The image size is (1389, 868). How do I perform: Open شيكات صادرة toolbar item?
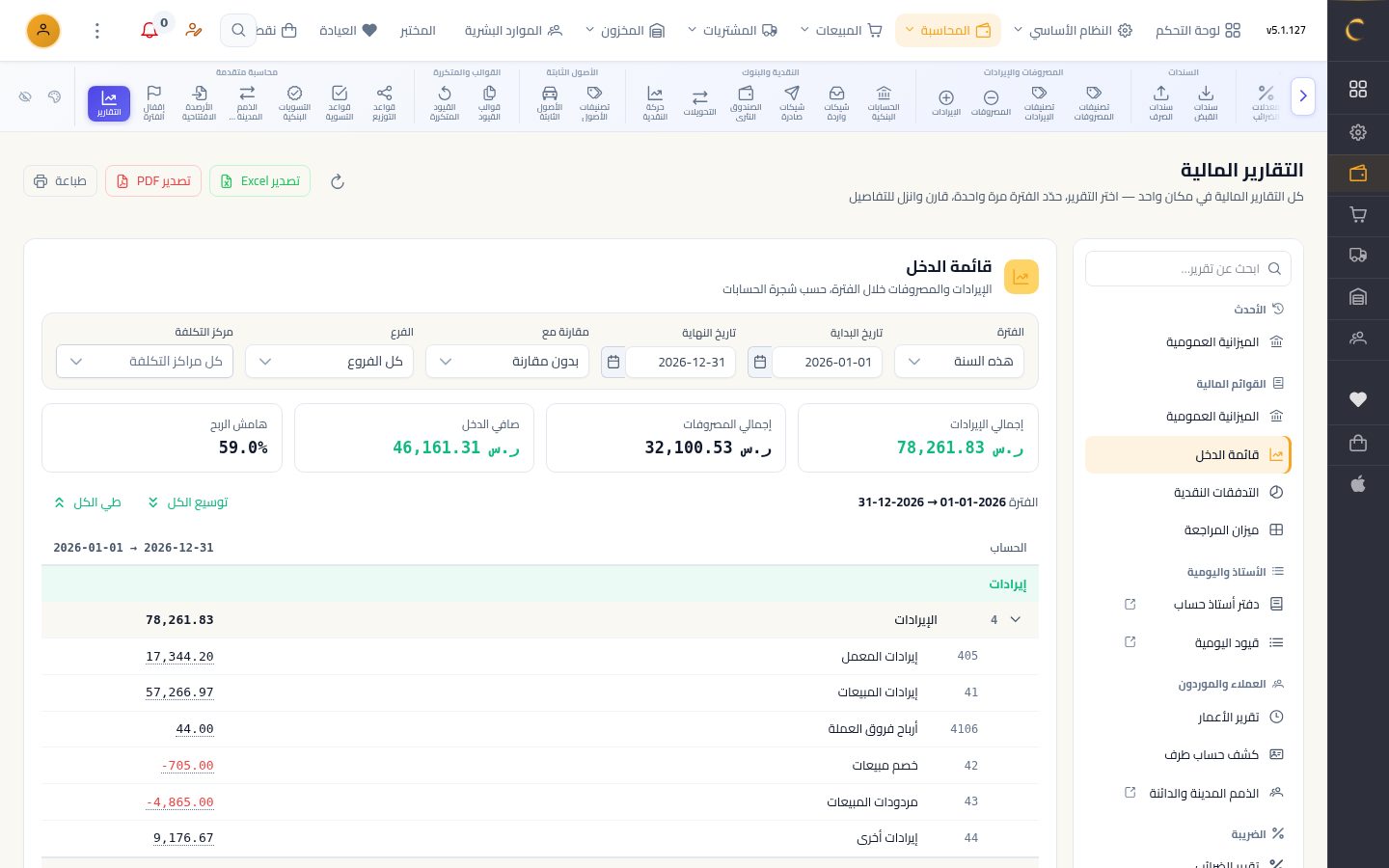click(792, 103)
